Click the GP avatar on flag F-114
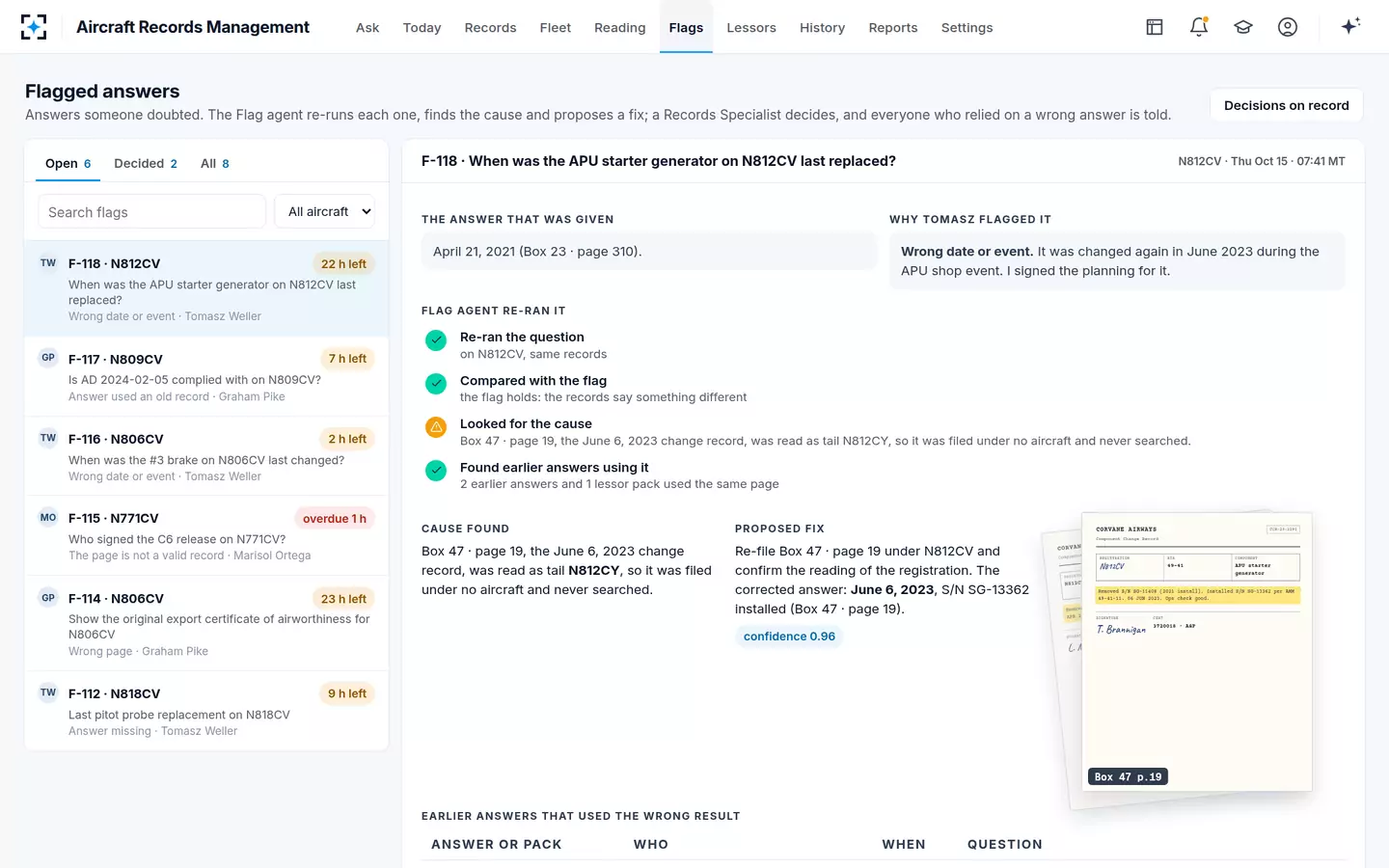This screenshot has height=868, width=1389. tap(48, 598)
